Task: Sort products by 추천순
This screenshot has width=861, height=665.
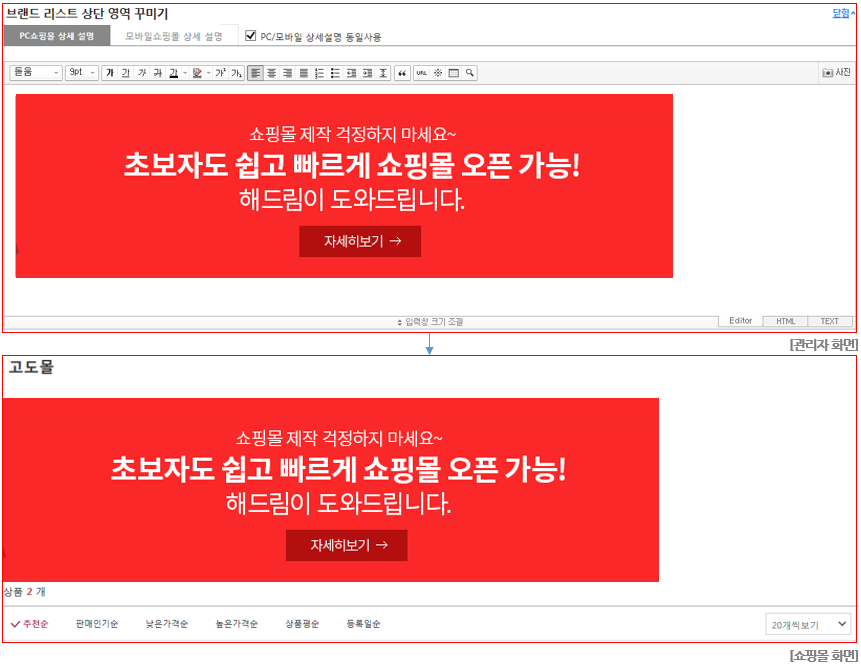Action: click(x=30, y=624)
